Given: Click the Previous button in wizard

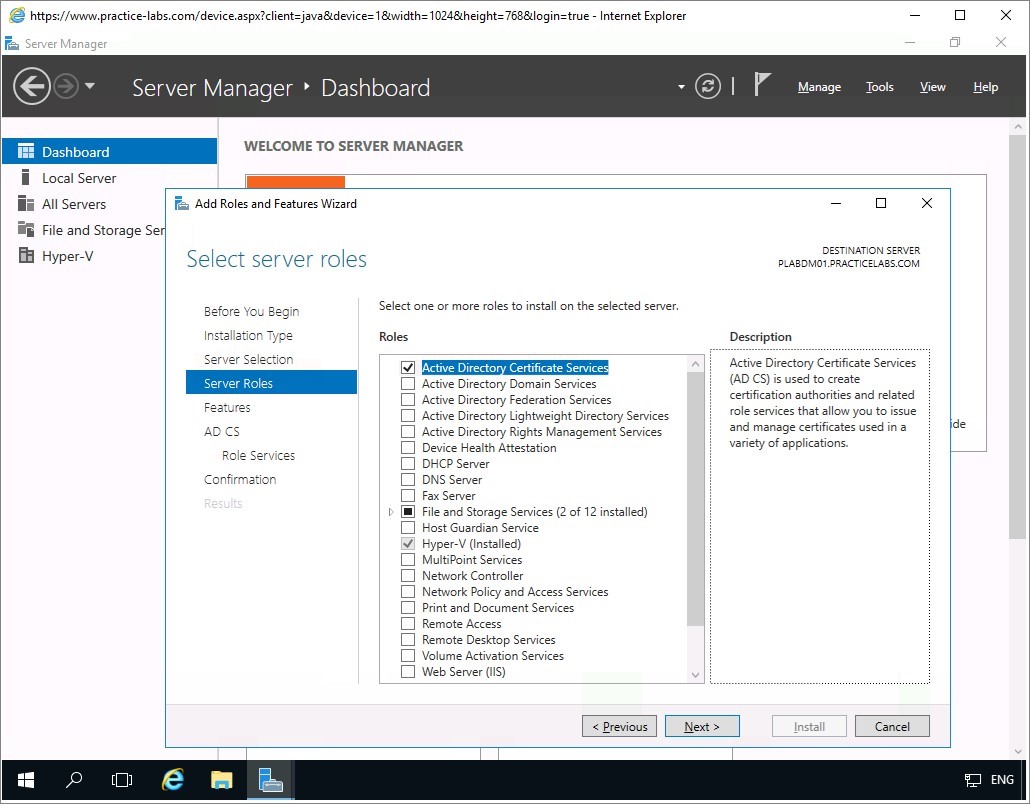Looking at the screenshot, I should click(619, 726).
